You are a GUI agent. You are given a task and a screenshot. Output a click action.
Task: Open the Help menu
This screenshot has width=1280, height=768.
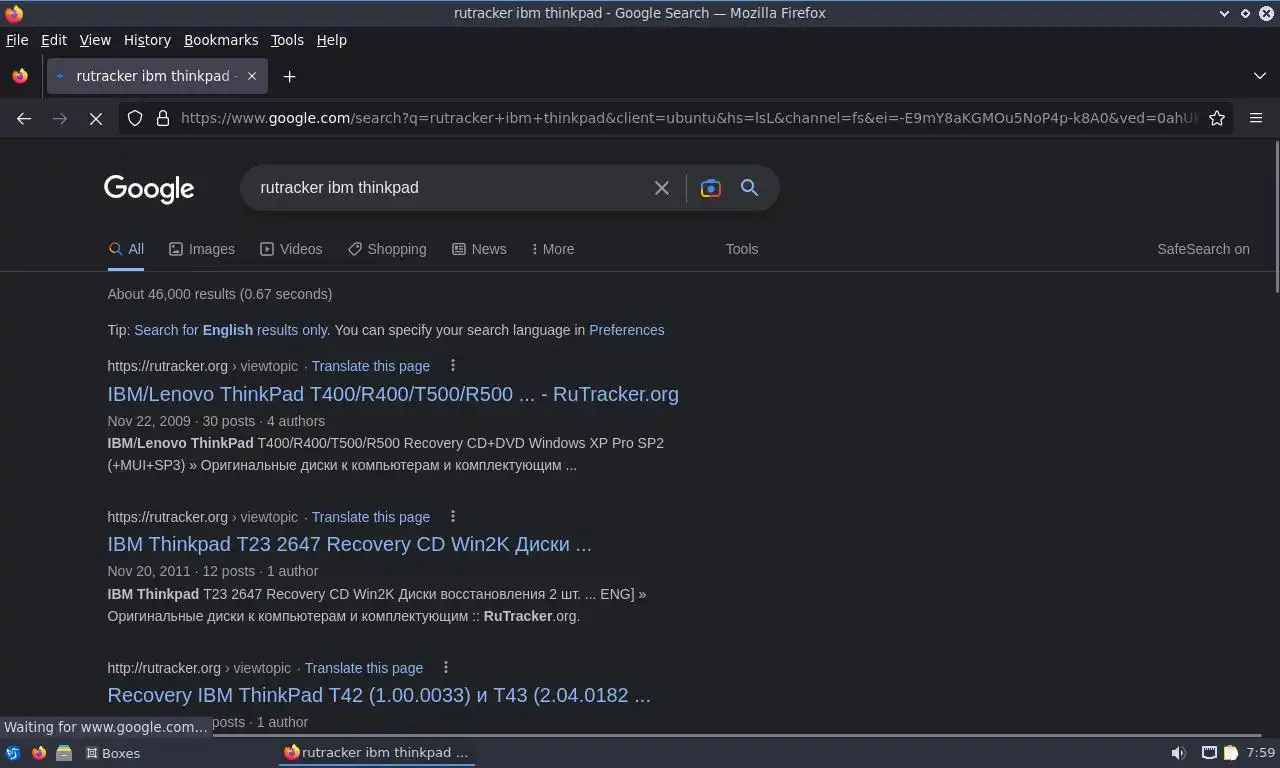pos(332,40)
